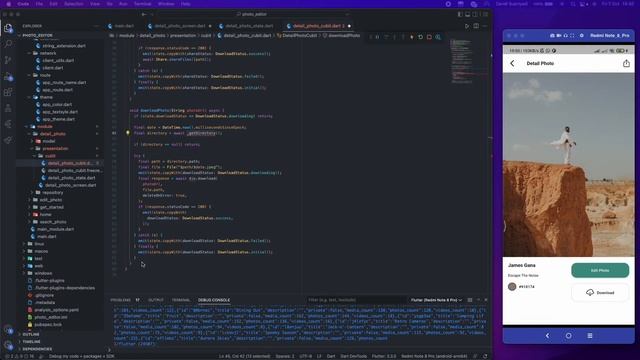Viewport: 640px width, 360px height.
Task: Tap the share icon in Detail Photo header
Action: (626, 63)
